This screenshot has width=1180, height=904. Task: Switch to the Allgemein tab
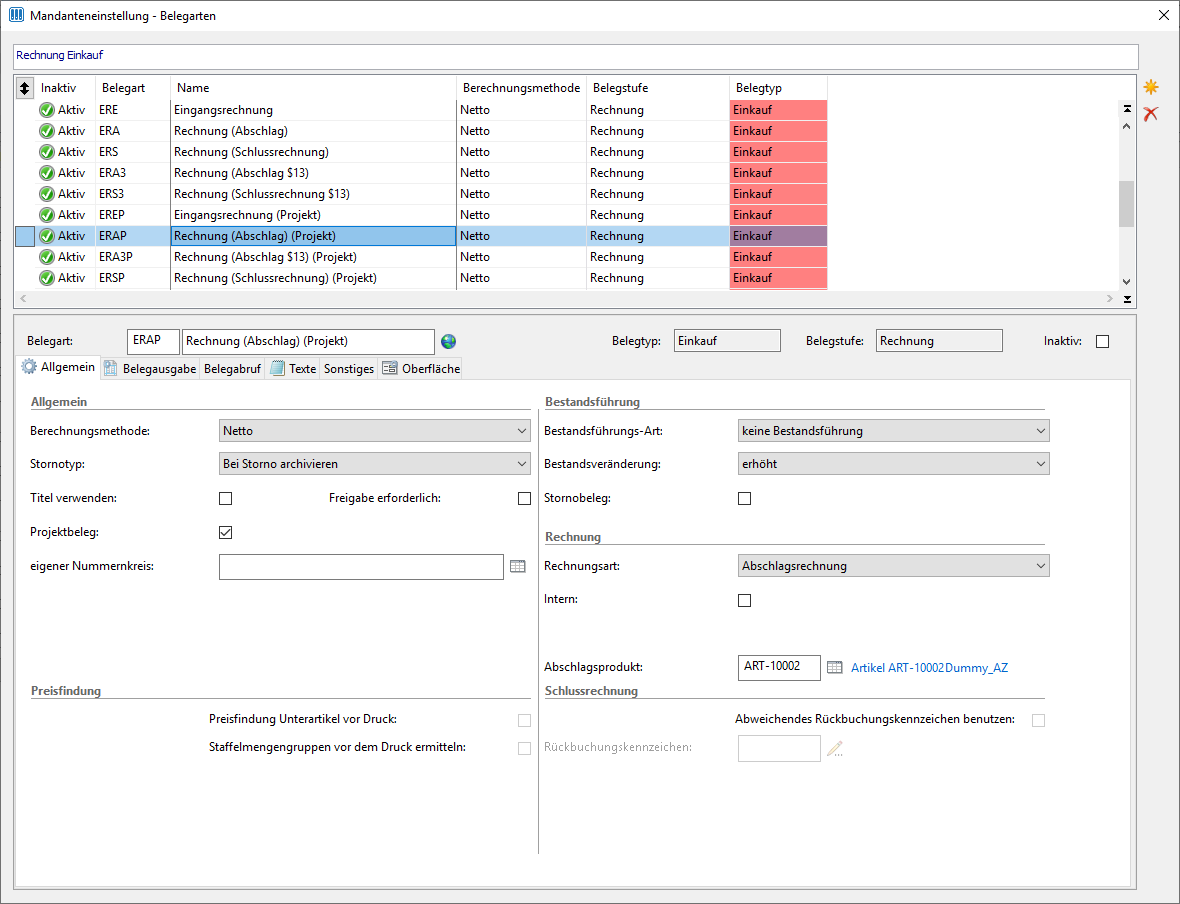click(59, 367)
